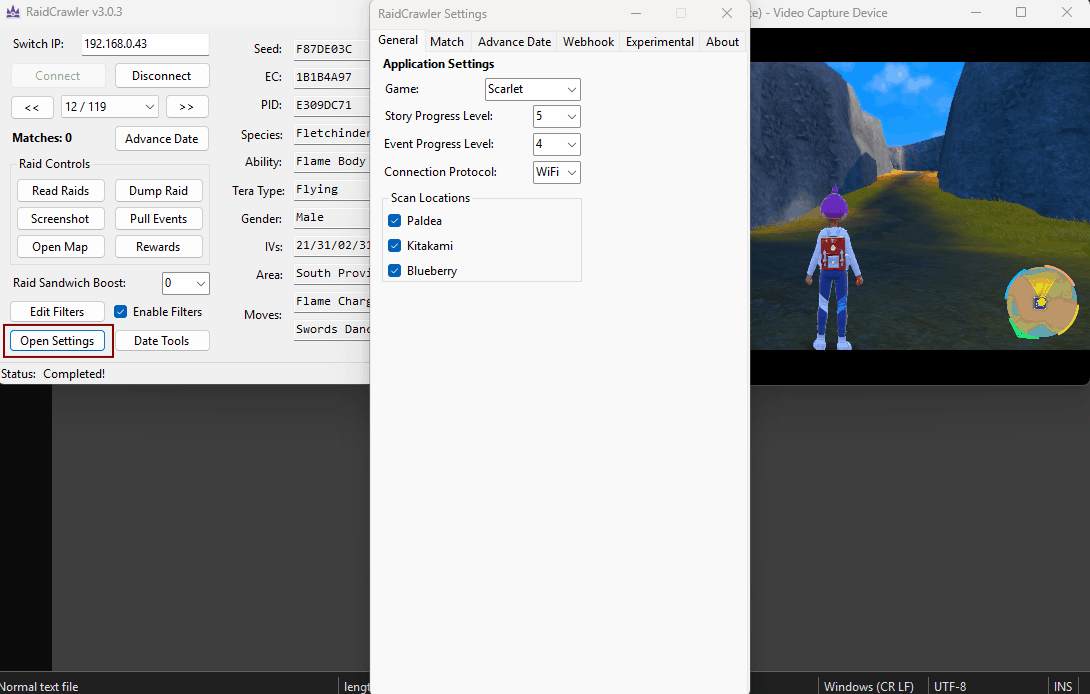Image resolution: width=1090 pixels, height=694 pixels.
Task: Click the Tera Type field Flying
Action: coord(332,189)
